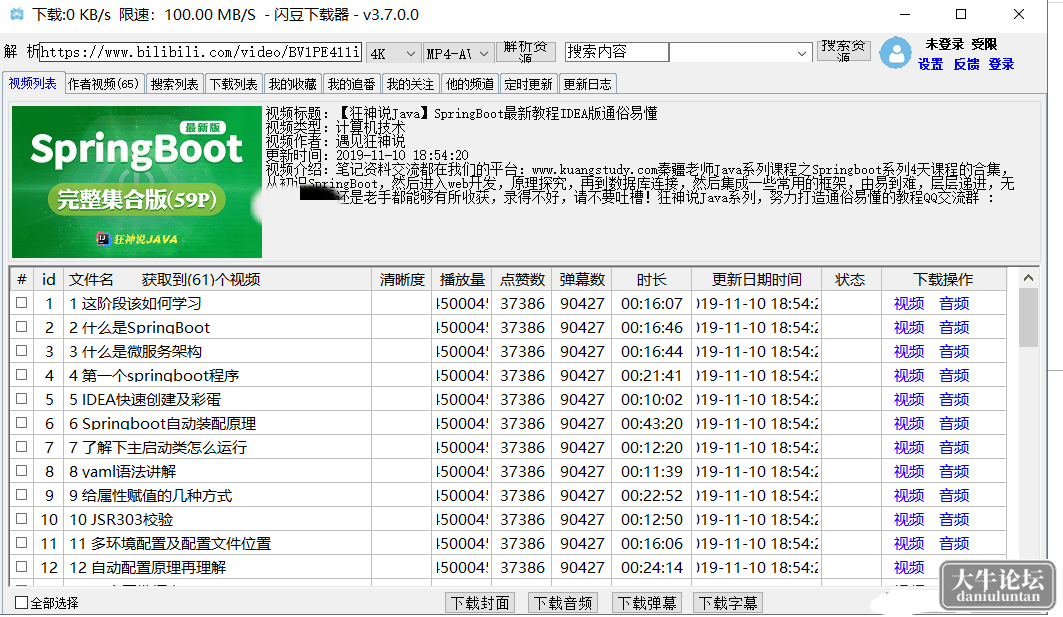
Task: Click 下载封面 button
Action: (480, 603)
